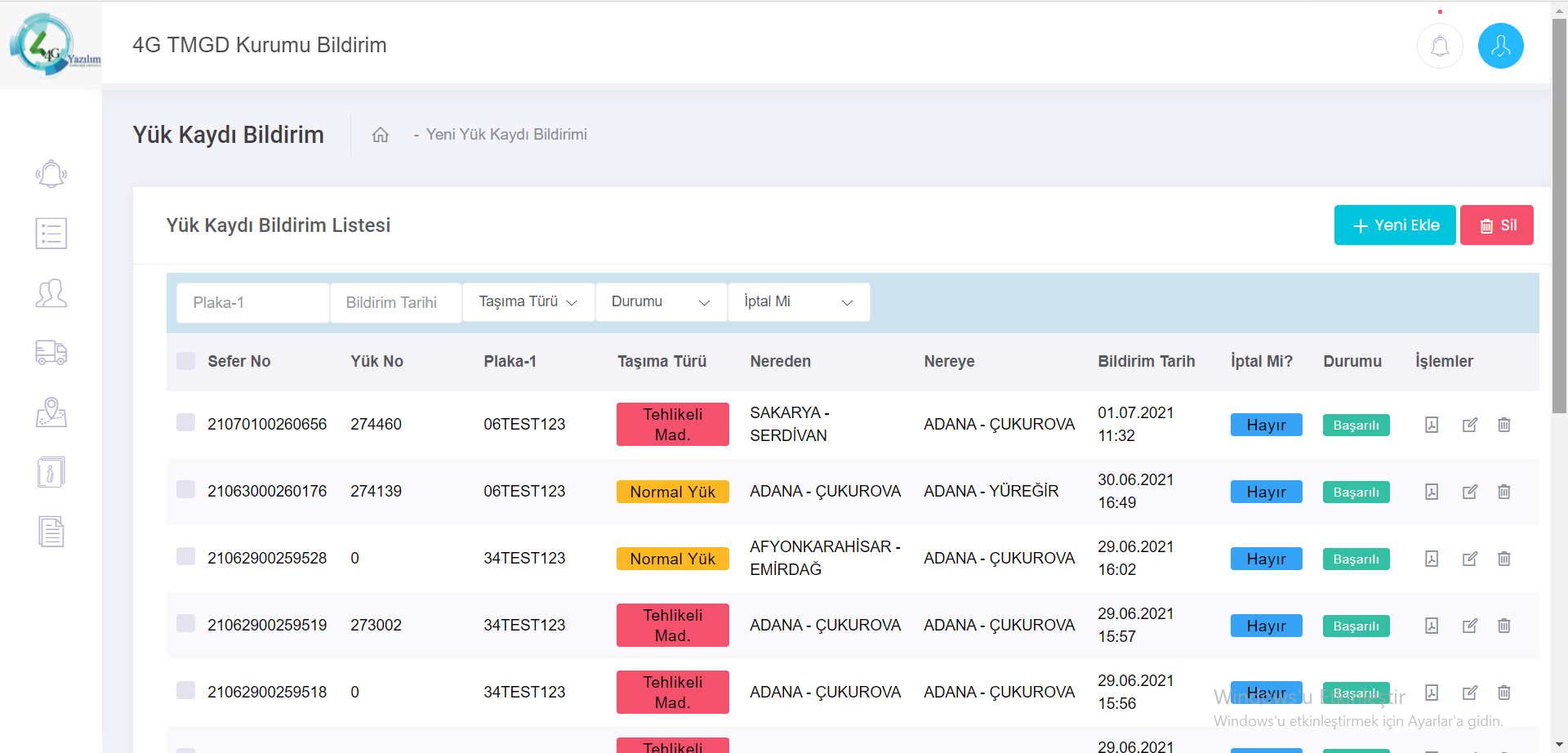Click Hayır badge in row 21070100260656

(1267, 425)
